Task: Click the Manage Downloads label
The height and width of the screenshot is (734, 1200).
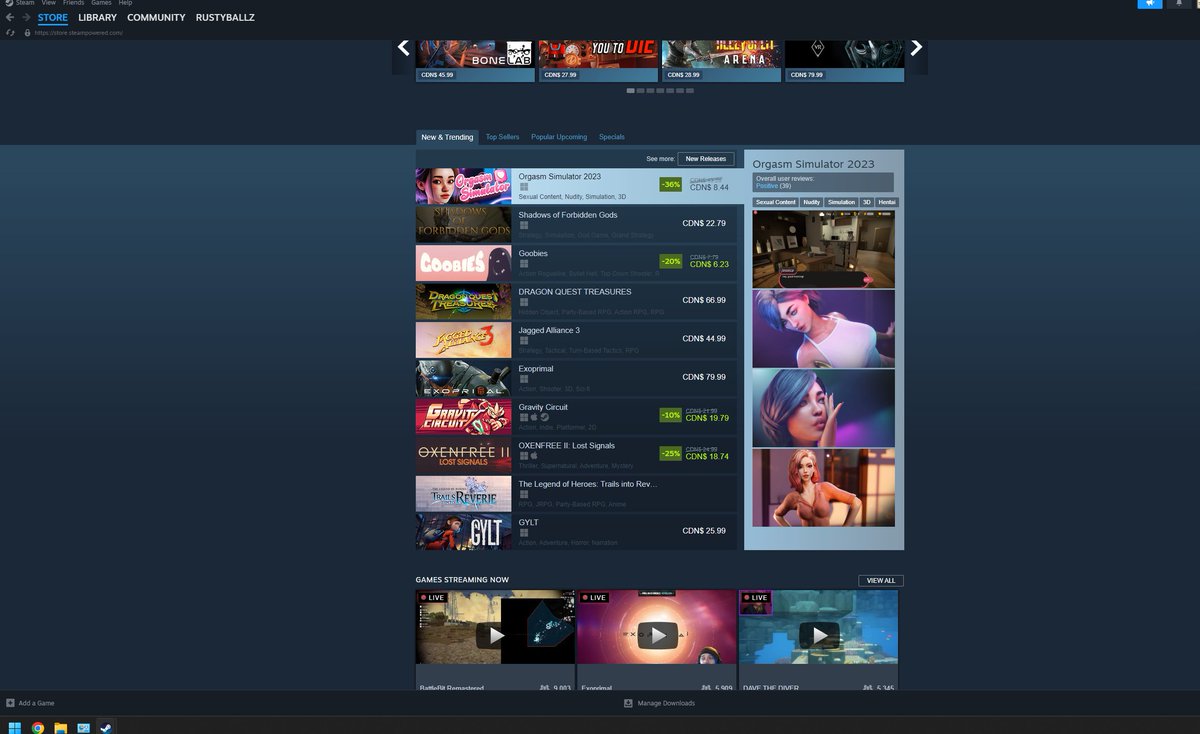Action: (666, 703)
